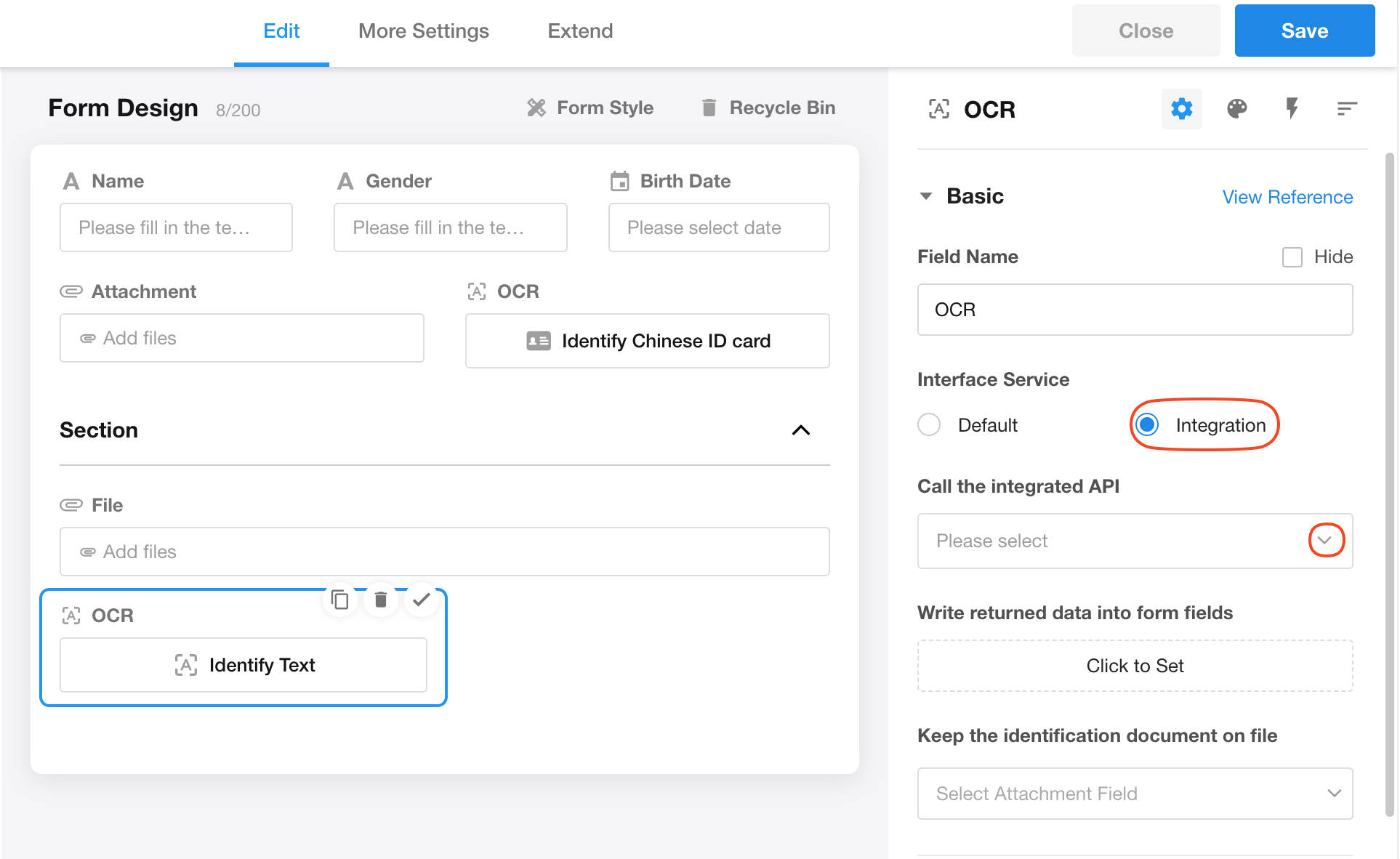Click the text icon next to Gender label
The height and width of the screenshot is (859, 1400).
coord(345,181)
